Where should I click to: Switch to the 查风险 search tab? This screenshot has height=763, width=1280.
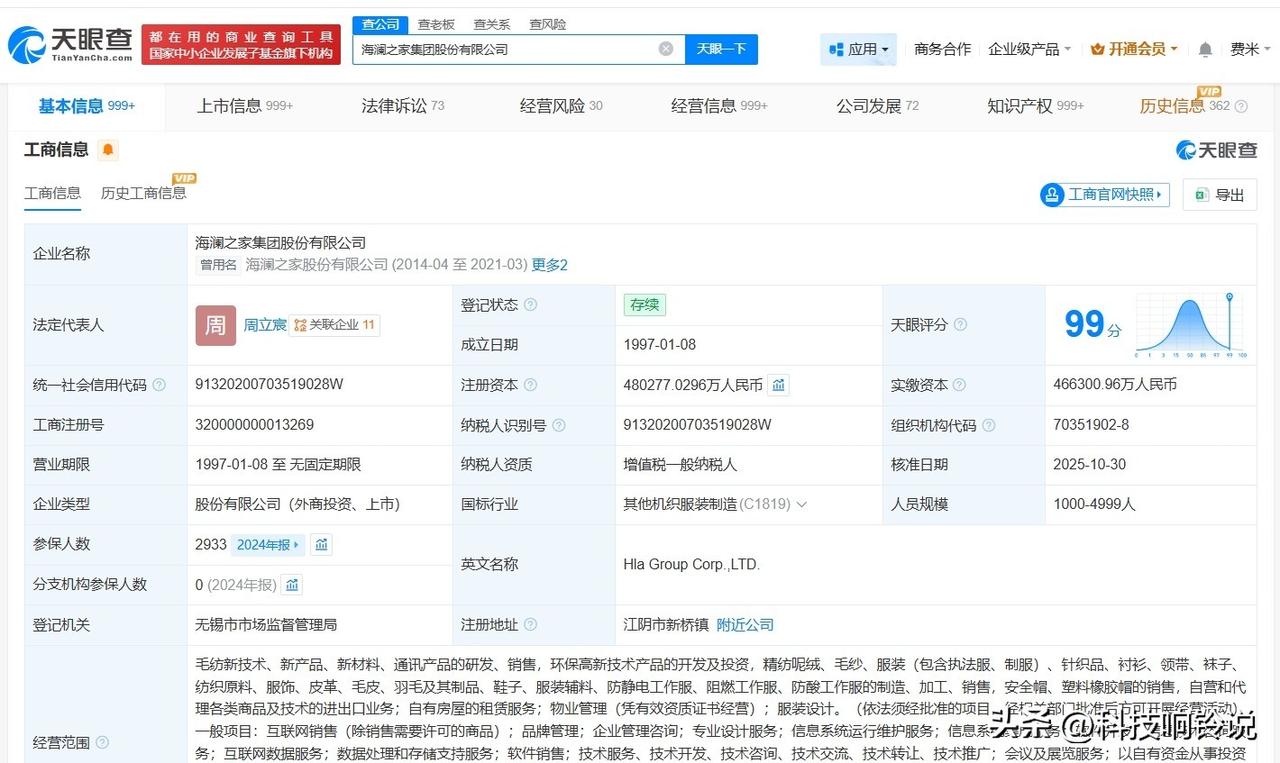click(548, 24)
